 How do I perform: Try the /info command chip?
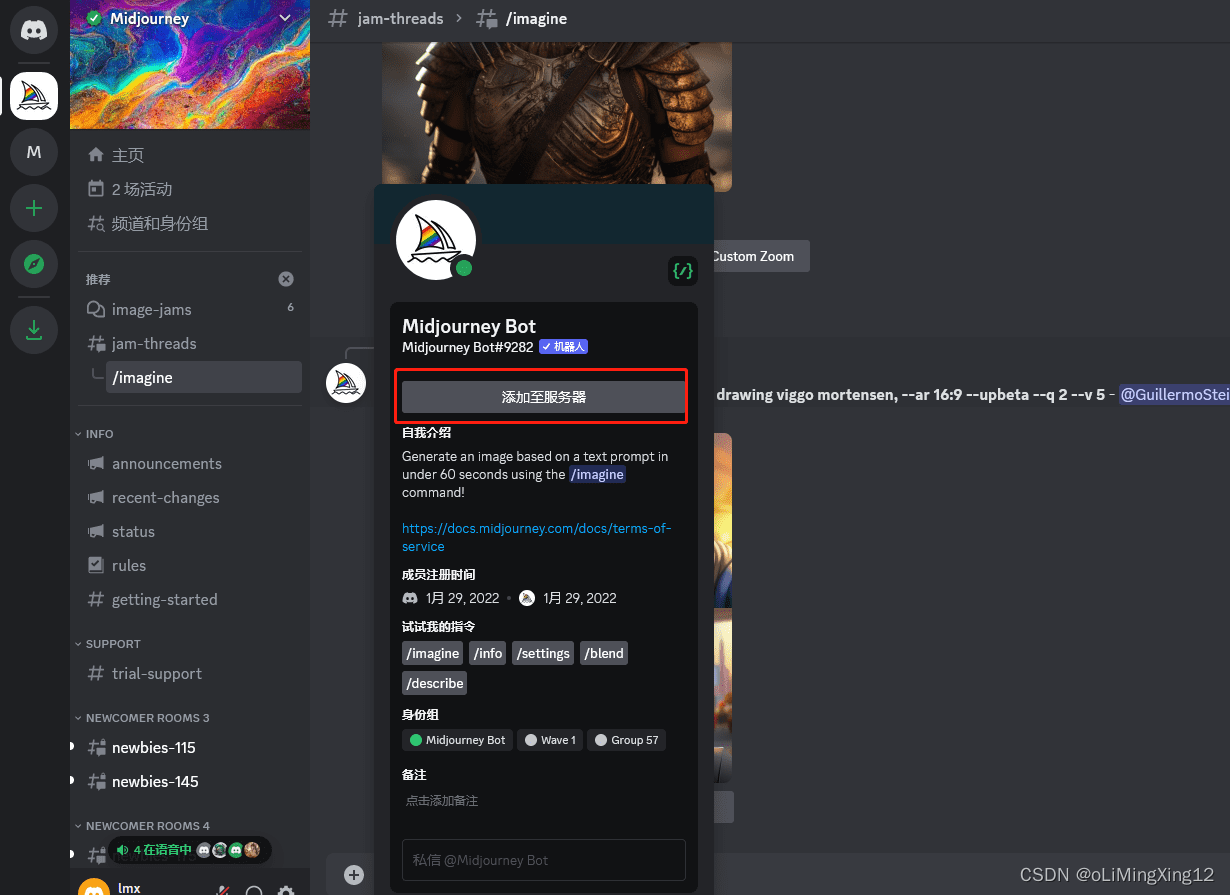click(488, 653)
